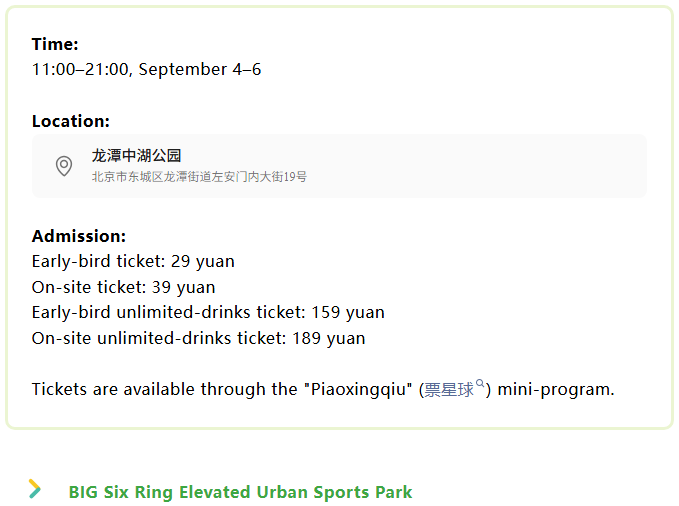This screenshot has height=506, width=679.
Task: Click the Early-bird unlimited-drinks 159 yuan line
Action: 208,312
